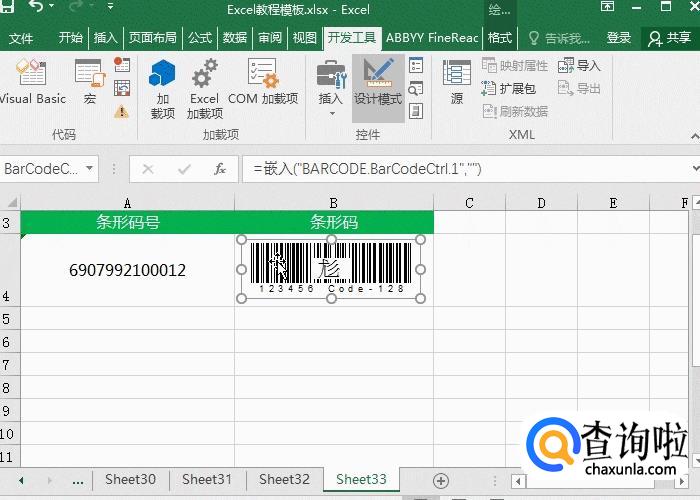Click previous sheet navigation arrow
The image size is (700, 500).
(x=21, y=481)
